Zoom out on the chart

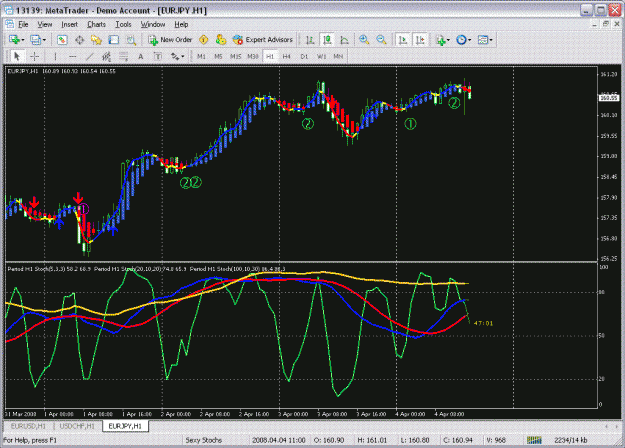tap(381, 40)
